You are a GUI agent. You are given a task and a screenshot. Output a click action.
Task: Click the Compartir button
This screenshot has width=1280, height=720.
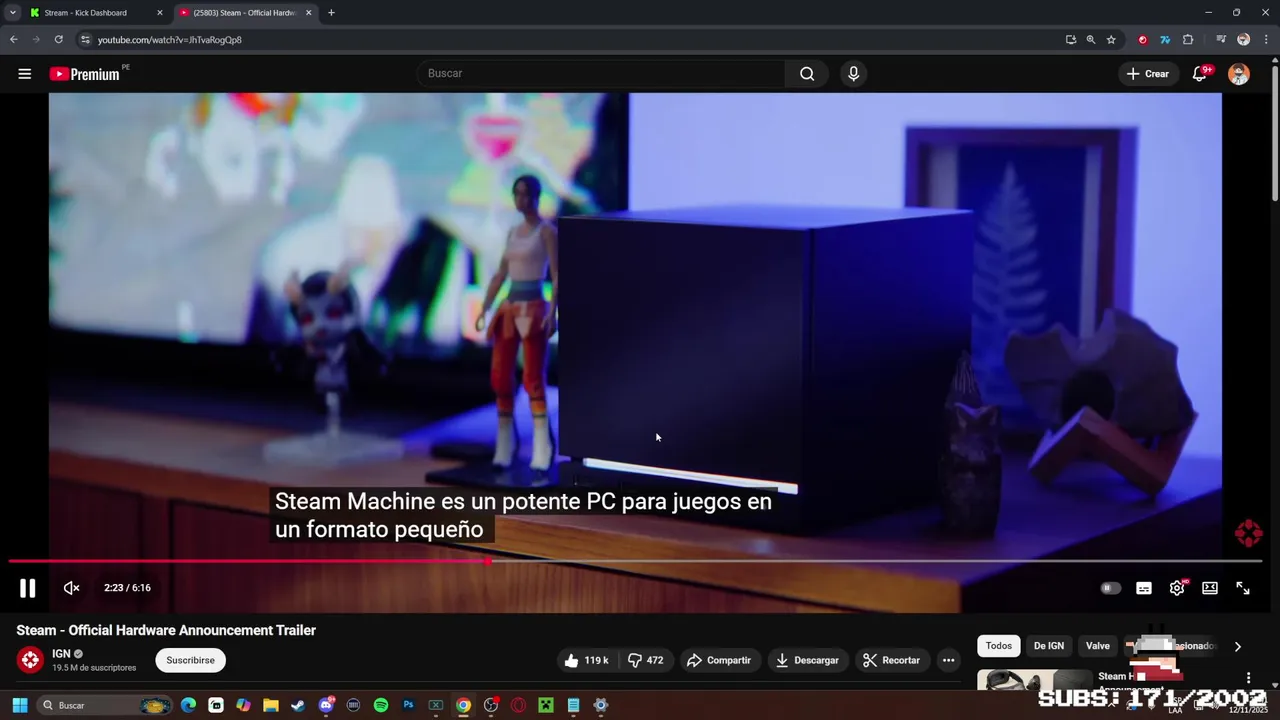click(719, 660)
